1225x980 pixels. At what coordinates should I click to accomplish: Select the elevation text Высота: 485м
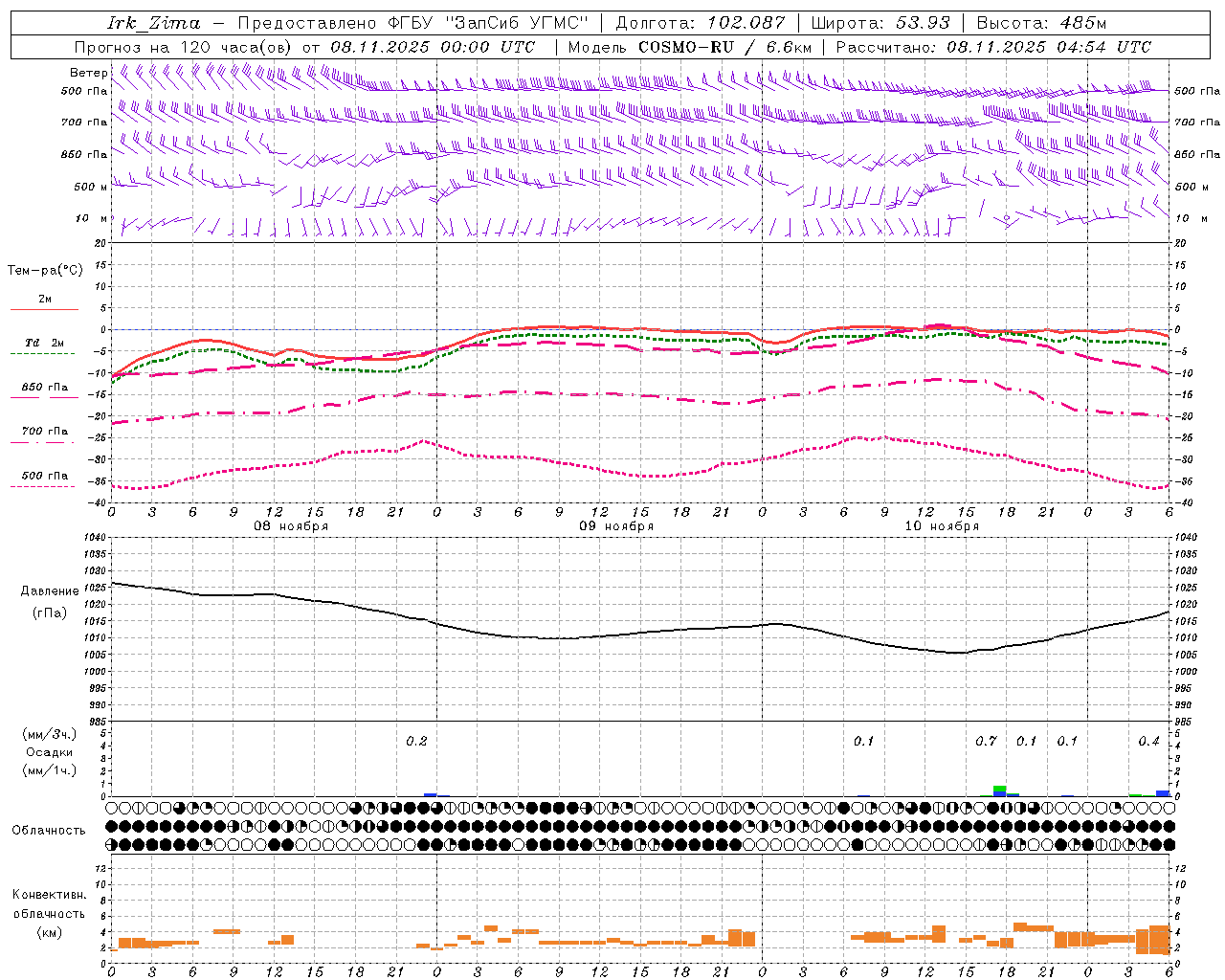pos(1041,23)
